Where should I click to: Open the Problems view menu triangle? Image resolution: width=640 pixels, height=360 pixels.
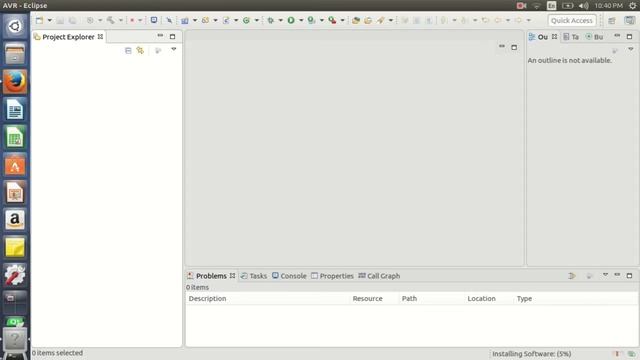(x=605, y=275)
